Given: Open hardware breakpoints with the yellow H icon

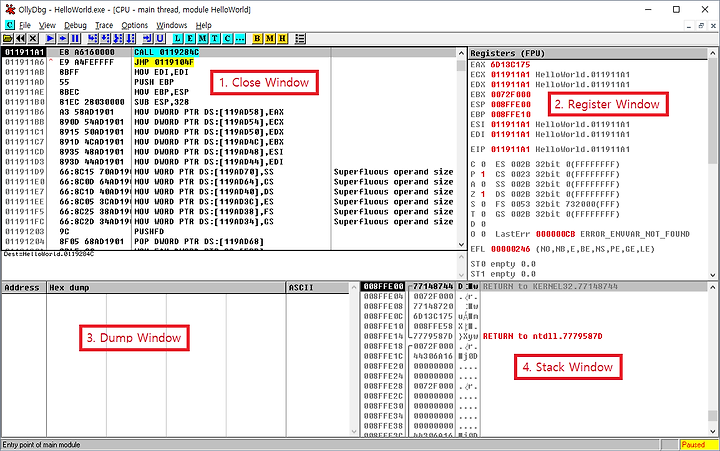Looking at the screenshot, I should click(282, 39).
